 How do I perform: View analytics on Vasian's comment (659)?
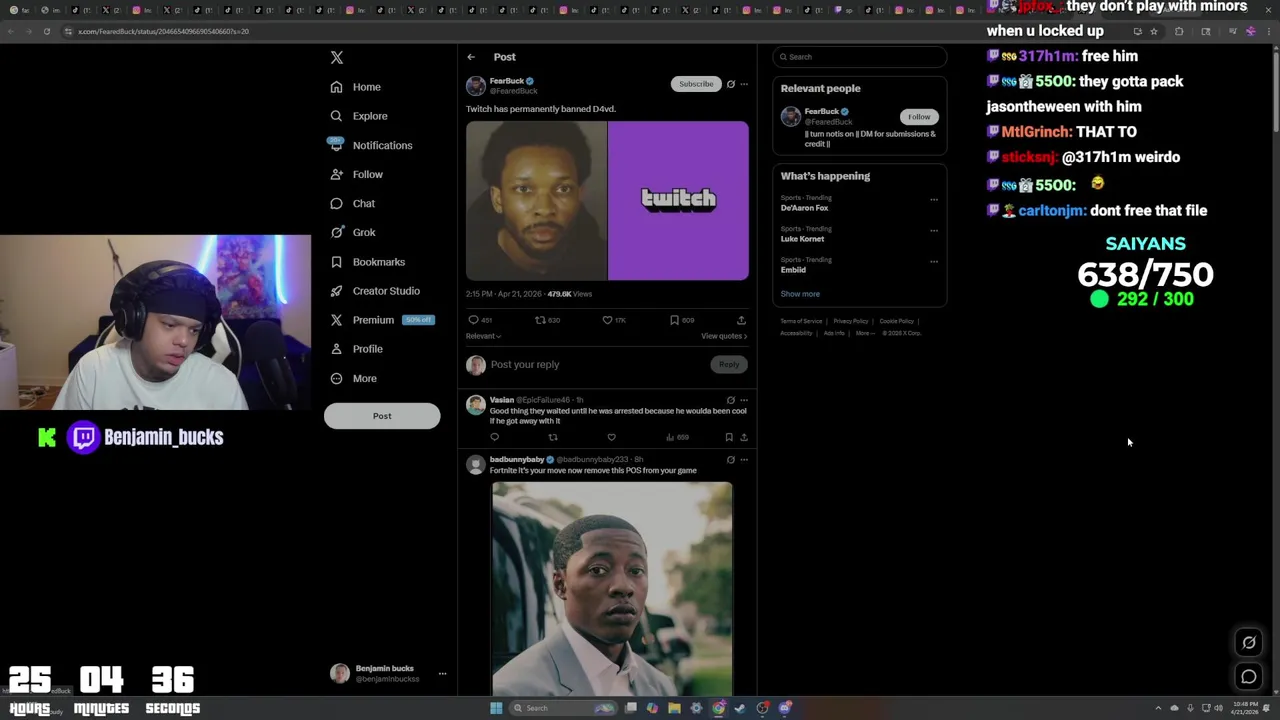(677, 437)
